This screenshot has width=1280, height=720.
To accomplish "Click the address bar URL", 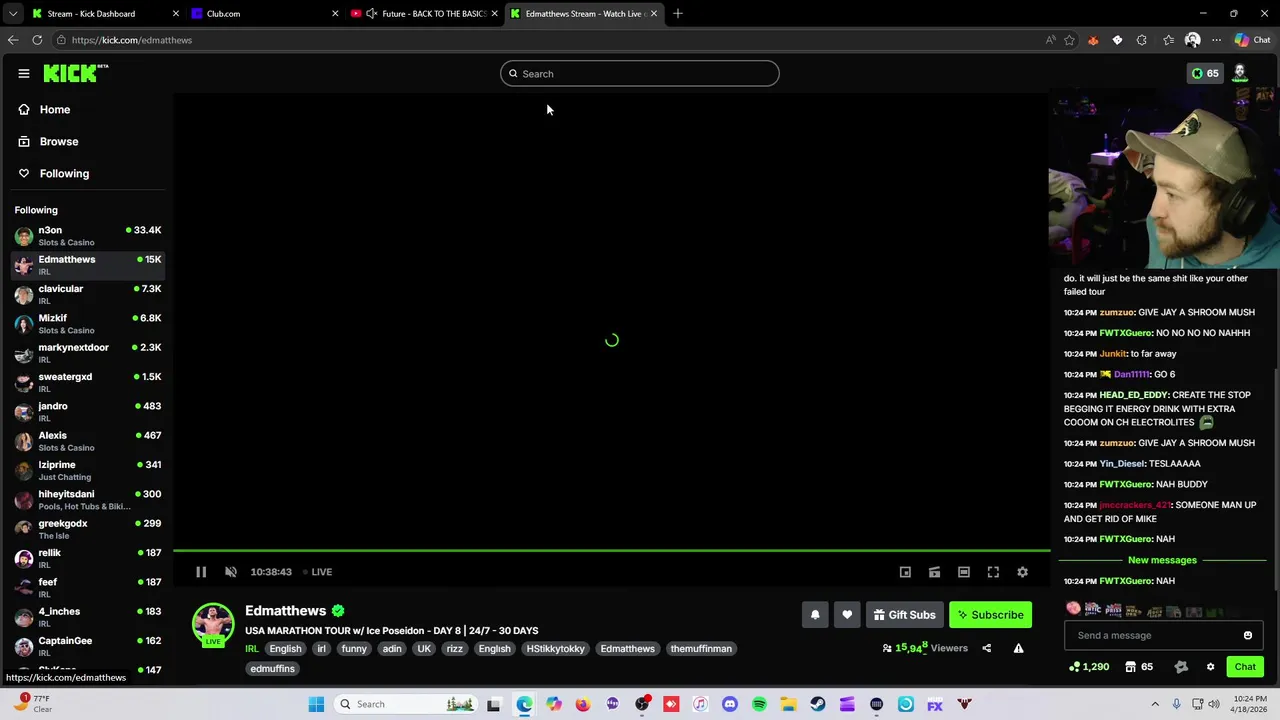I will (x=132, y=40).
